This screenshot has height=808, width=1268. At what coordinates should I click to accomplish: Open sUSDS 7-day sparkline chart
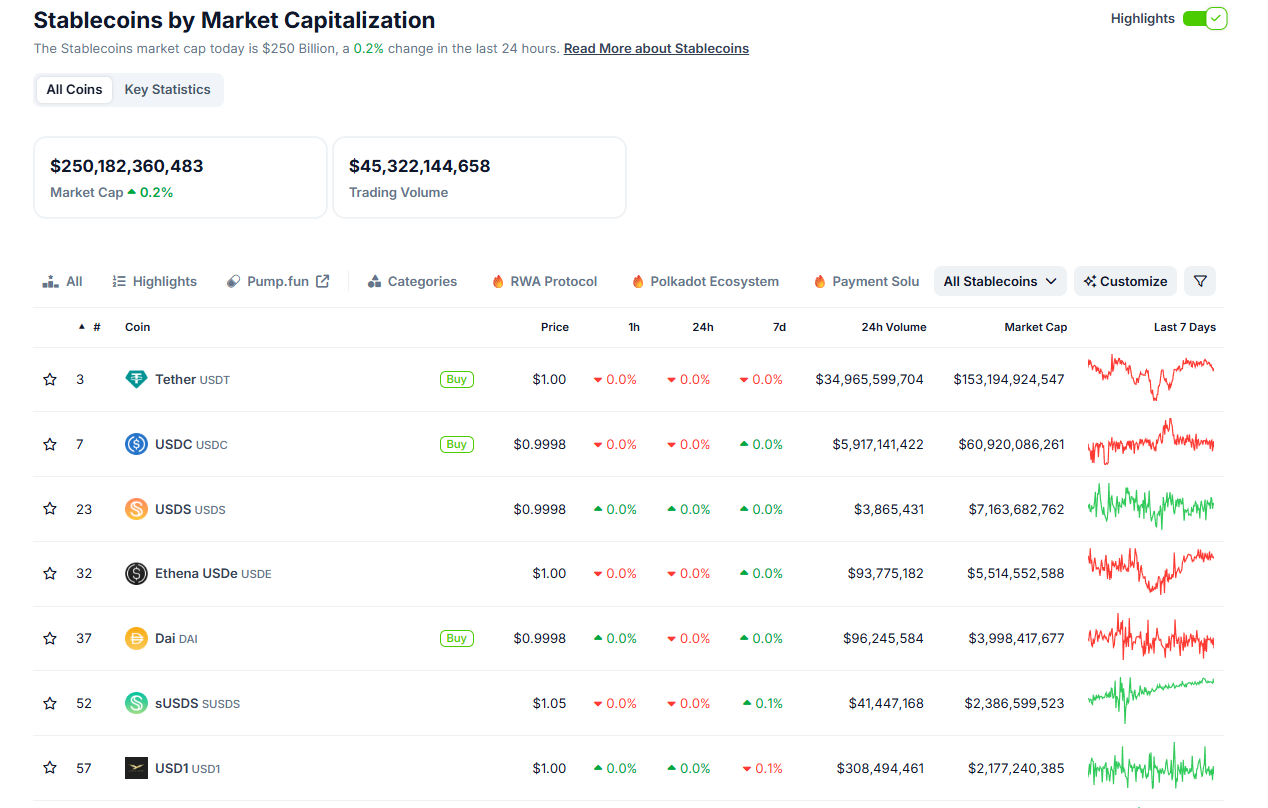coord(1151,700)
